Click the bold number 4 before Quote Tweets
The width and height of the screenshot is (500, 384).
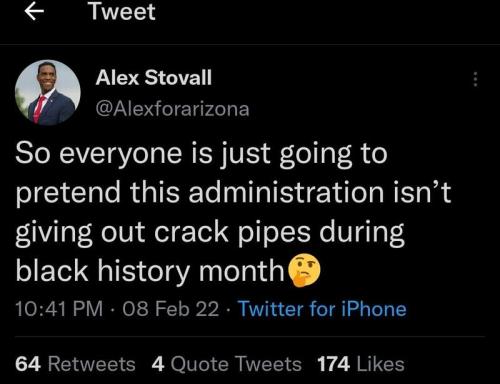[158, 364]
